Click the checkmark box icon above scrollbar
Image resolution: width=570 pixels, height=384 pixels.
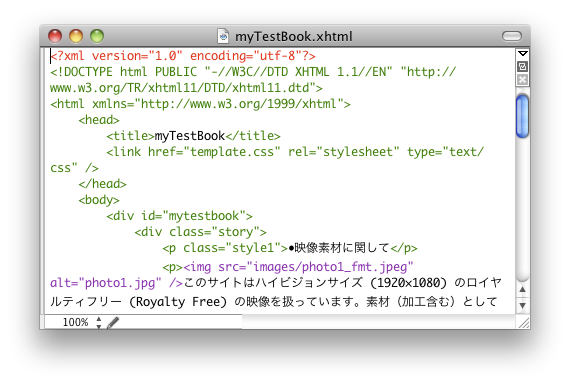pyautogui.click(x=522, y=66)
